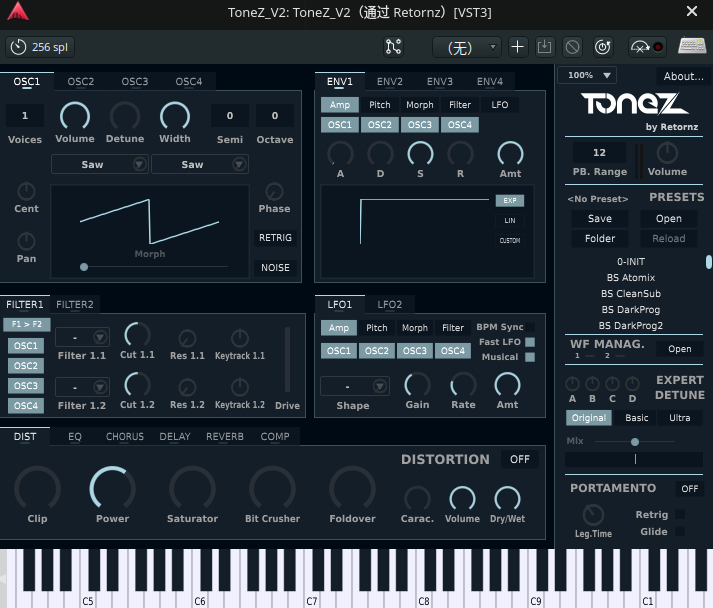
Task: Click the save preset download icon
Action: pyautogui.click(x=544, y=47)
